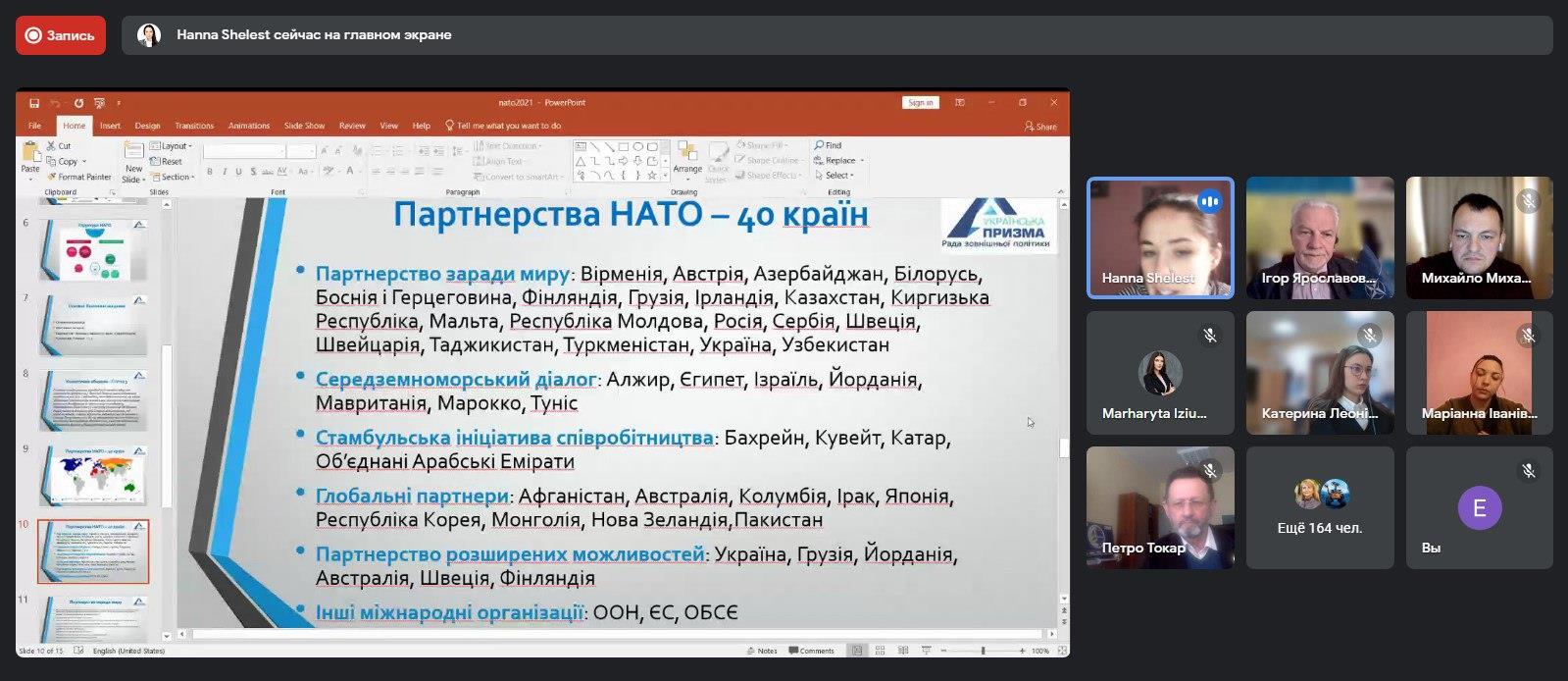Click the Save icon in PowerPoint's quick access toolbar
1568x681 pixels.
pyautogui.click(x=34, y=103)
